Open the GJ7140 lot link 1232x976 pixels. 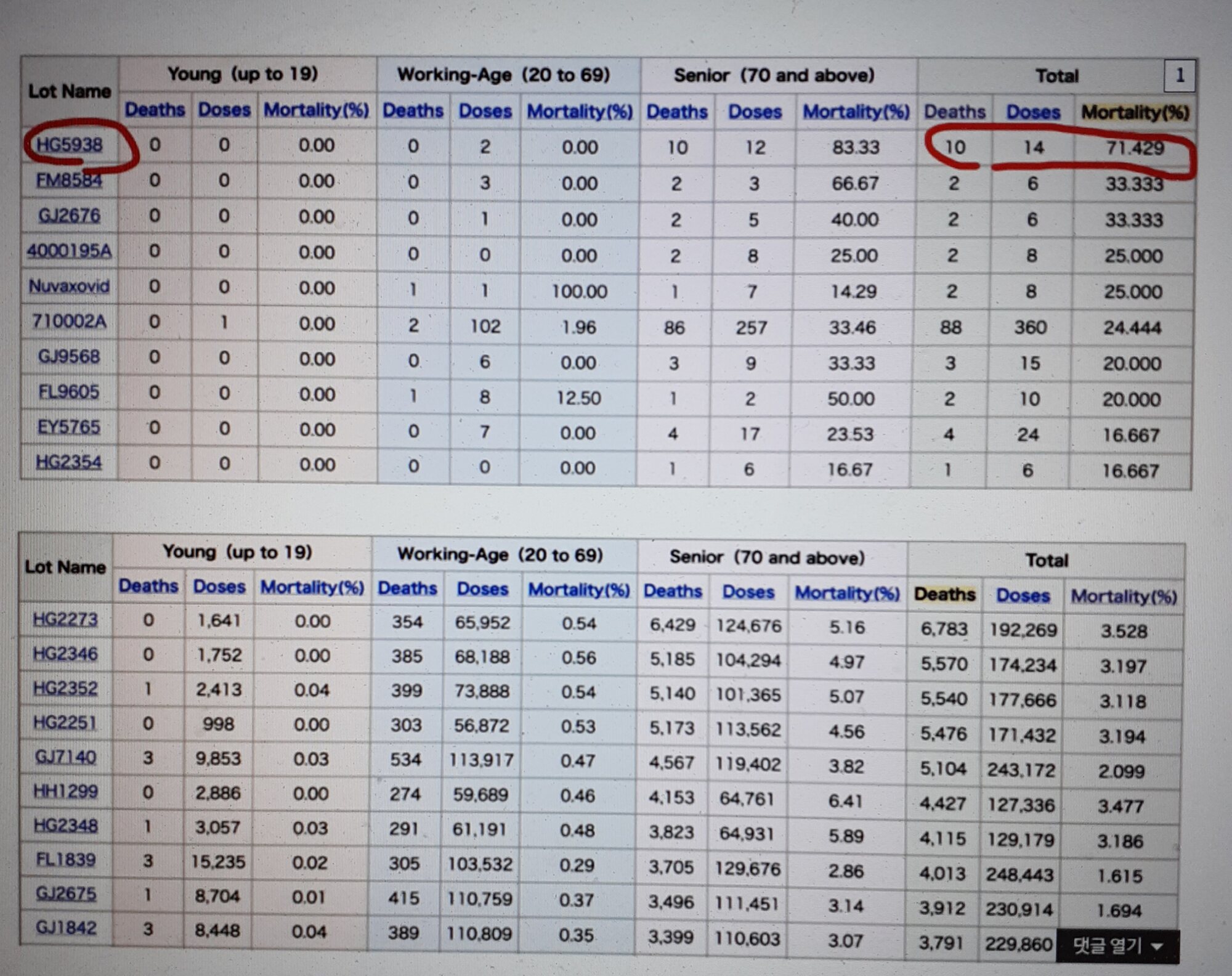pyautogui.click(x=65, y=757)
